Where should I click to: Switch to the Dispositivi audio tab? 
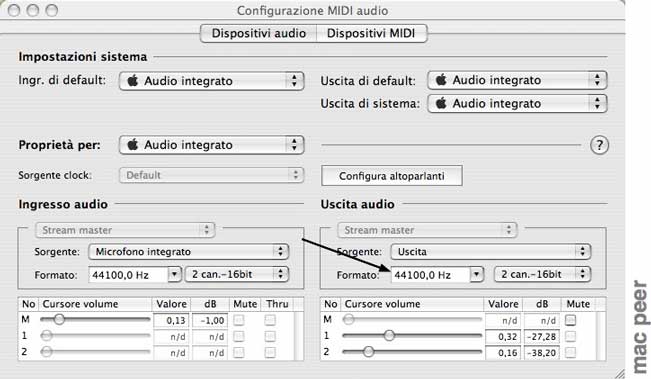click(258, 33)
